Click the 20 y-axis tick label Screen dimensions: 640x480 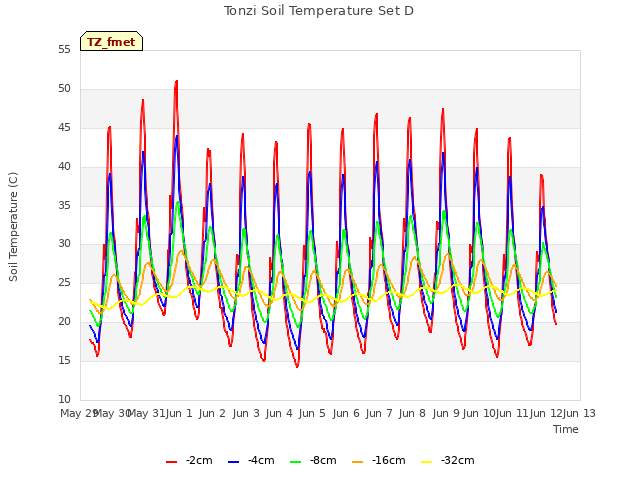[x=64, y=322]
